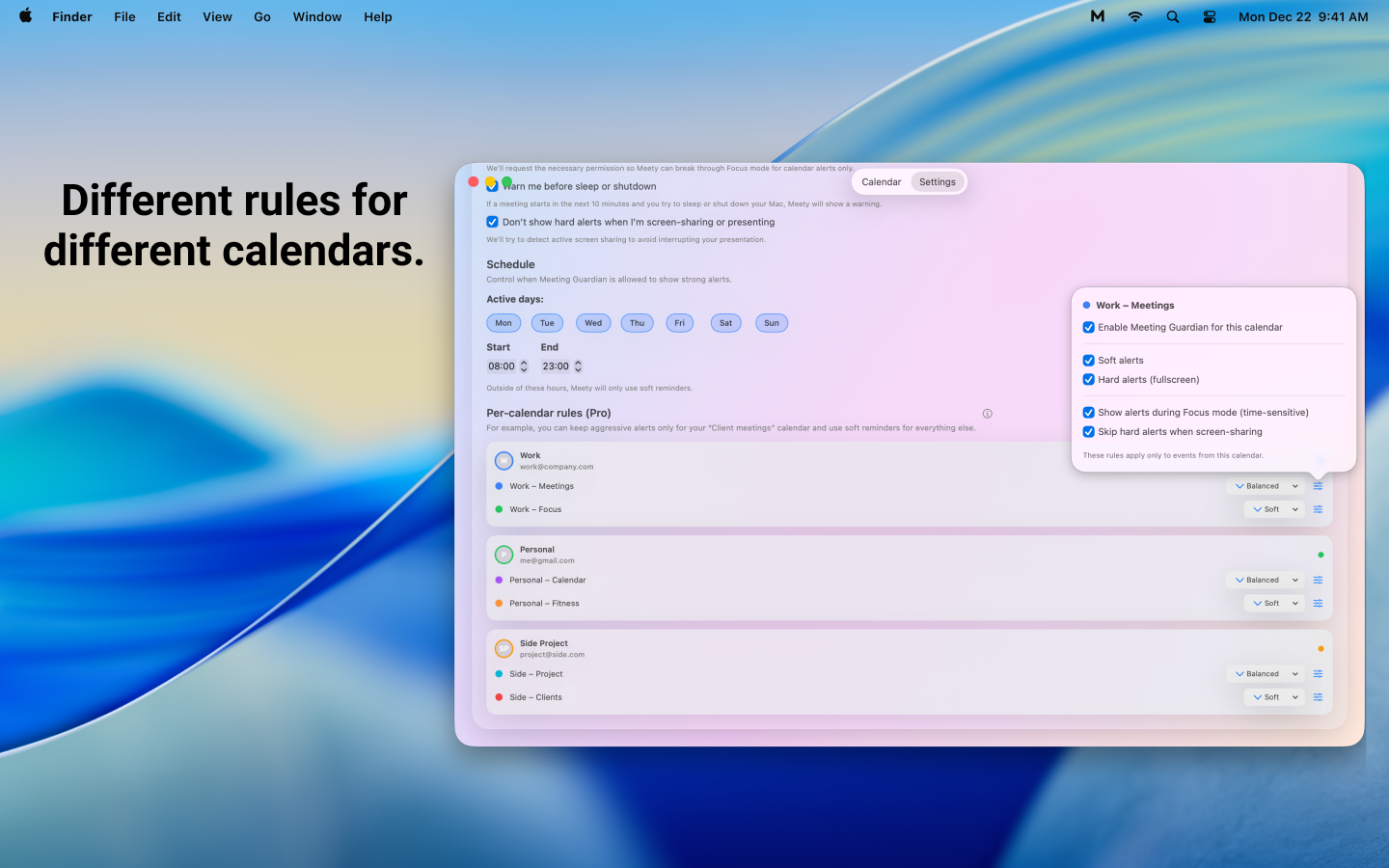Open rule settings sliders for Side – Clients

[x=1318, y=696]
